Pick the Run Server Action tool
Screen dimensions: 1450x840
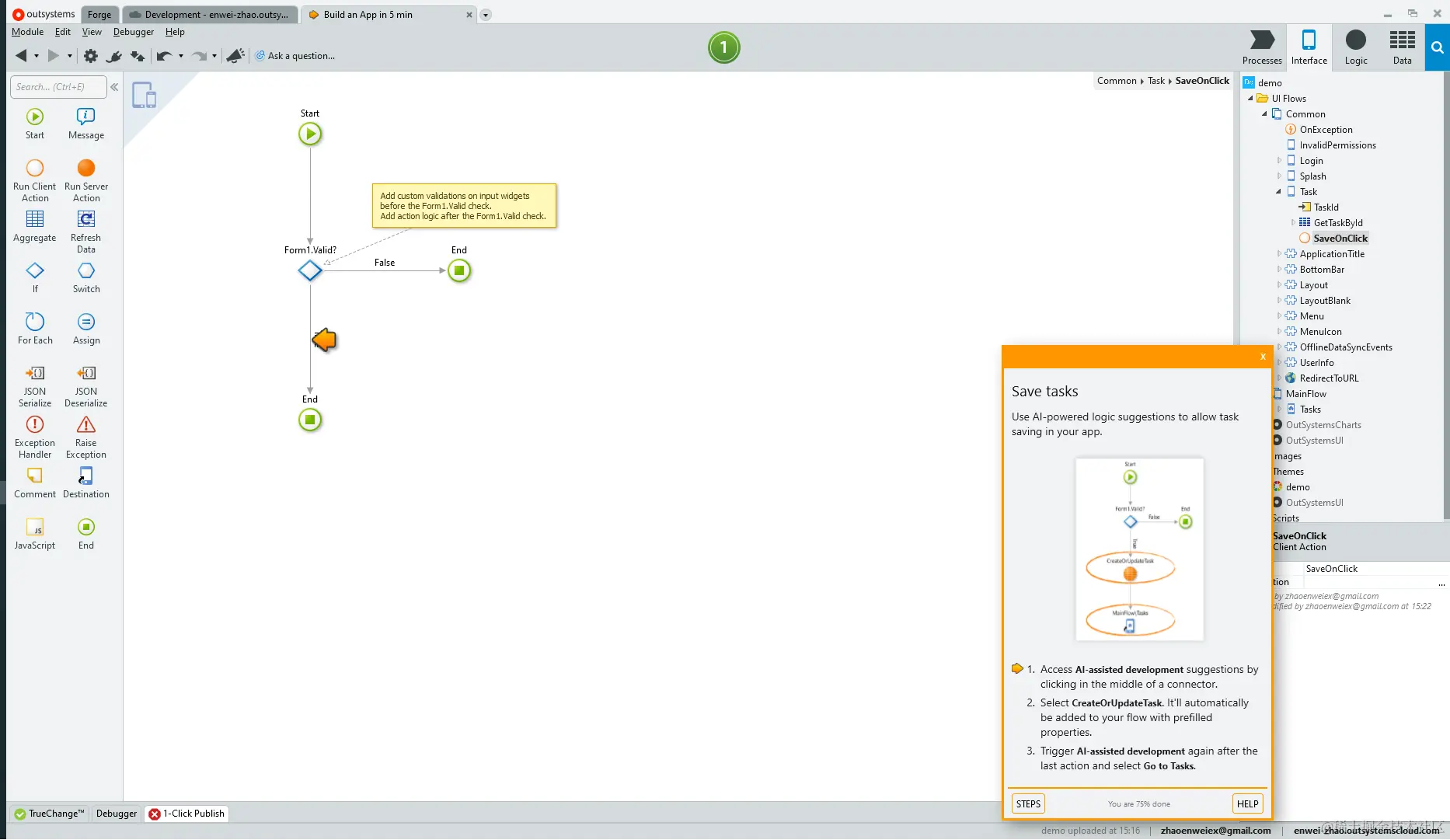(x=86, y=180)
